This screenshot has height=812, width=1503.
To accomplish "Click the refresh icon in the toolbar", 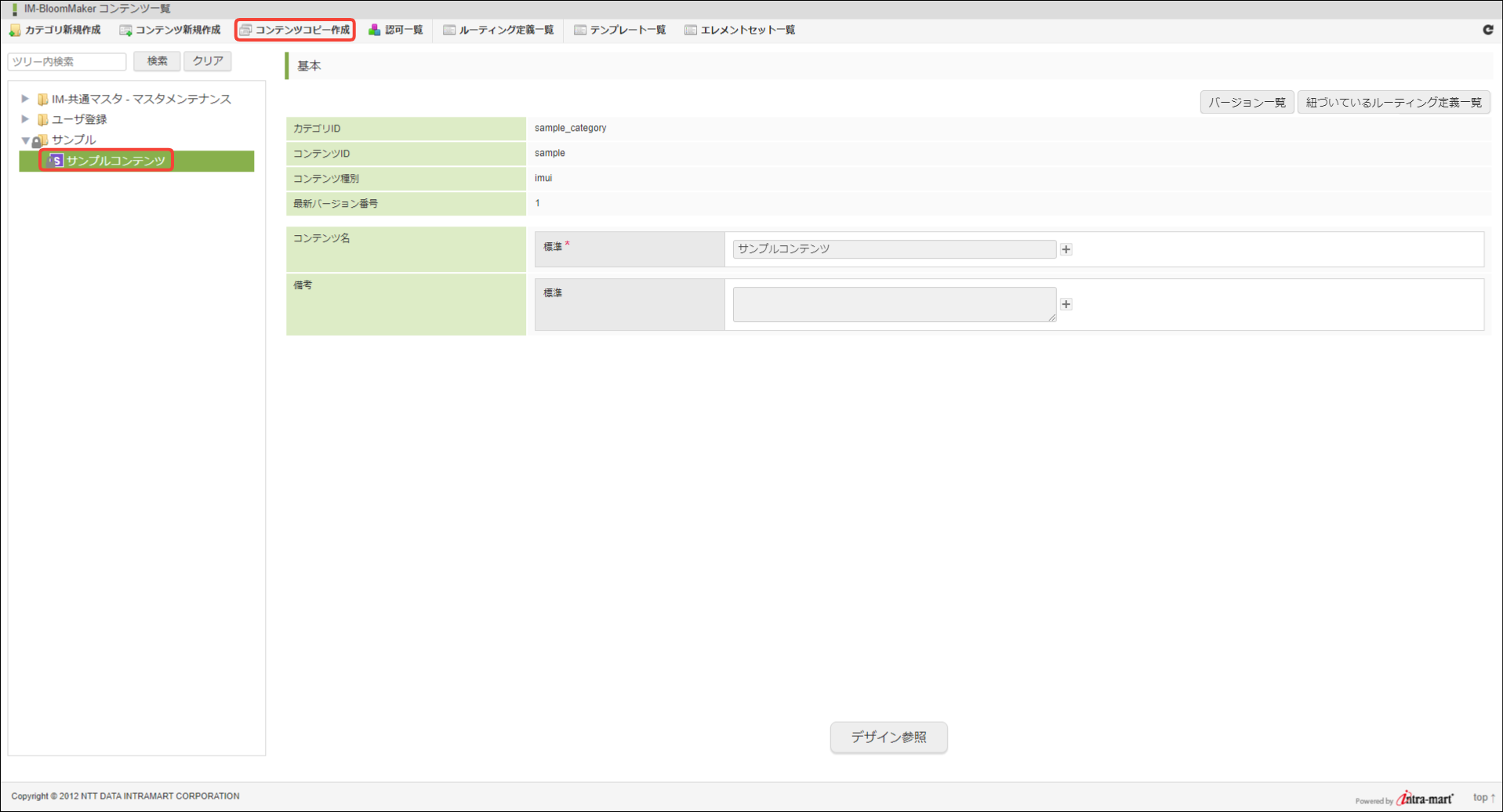I will (x=1488, y=30).
